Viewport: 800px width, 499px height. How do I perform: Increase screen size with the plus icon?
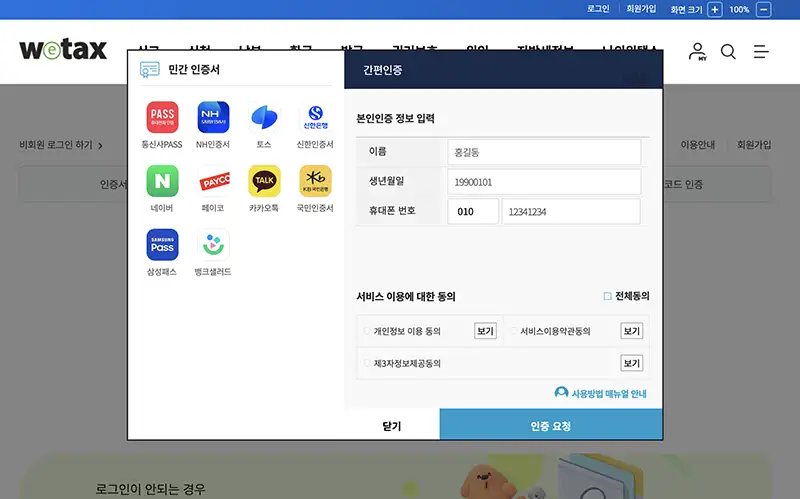[715, 10]
